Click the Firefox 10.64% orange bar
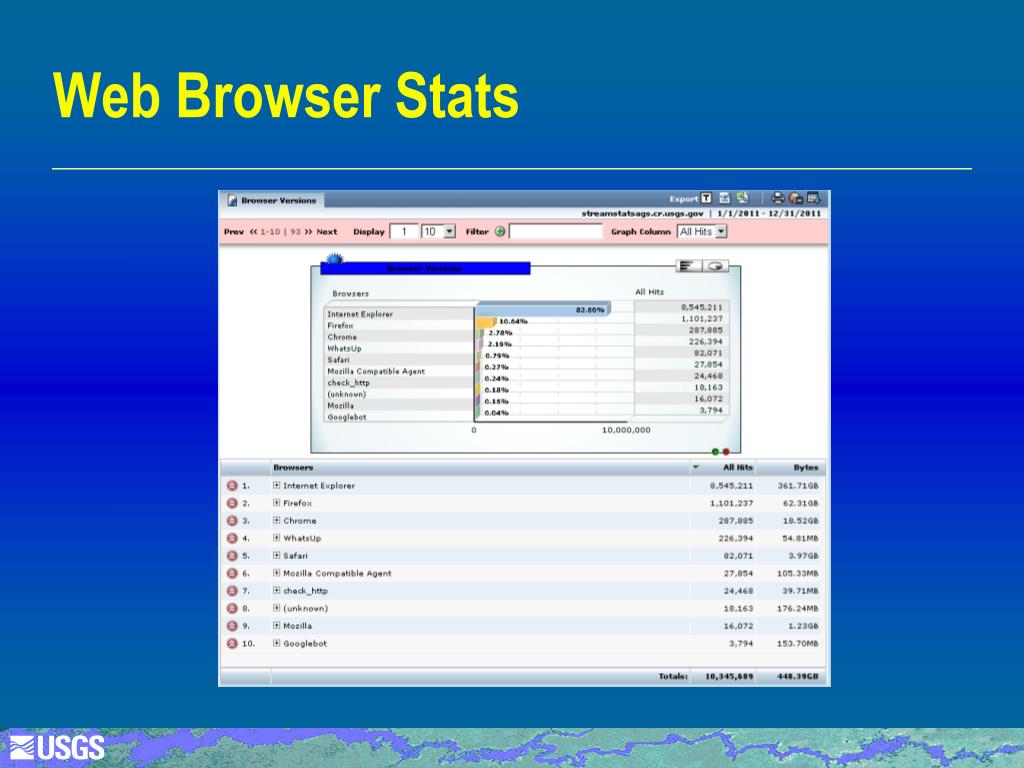 pyautogui.click(x=486, y=321)
